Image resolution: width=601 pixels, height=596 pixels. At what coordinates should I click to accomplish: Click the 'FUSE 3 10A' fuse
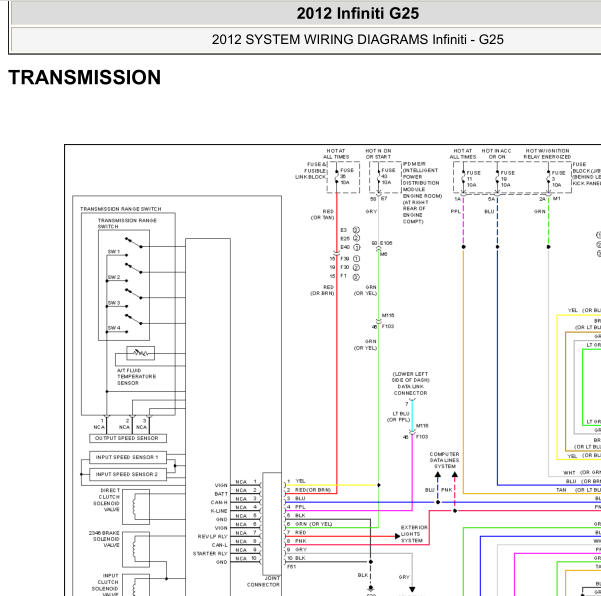[556, 179]
